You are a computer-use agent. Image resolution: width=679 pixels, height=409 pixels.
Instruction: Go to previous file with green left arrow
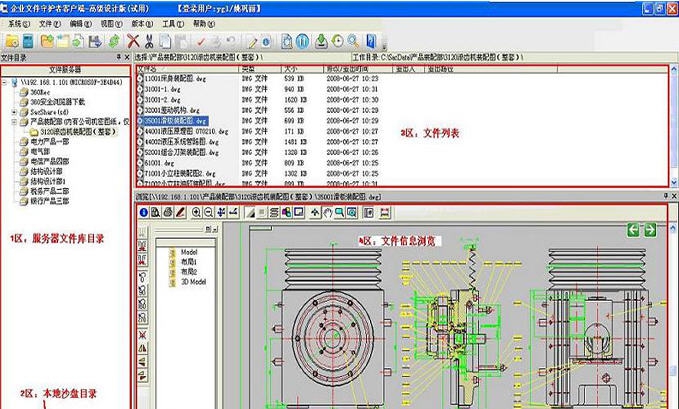tap(634, 230)
